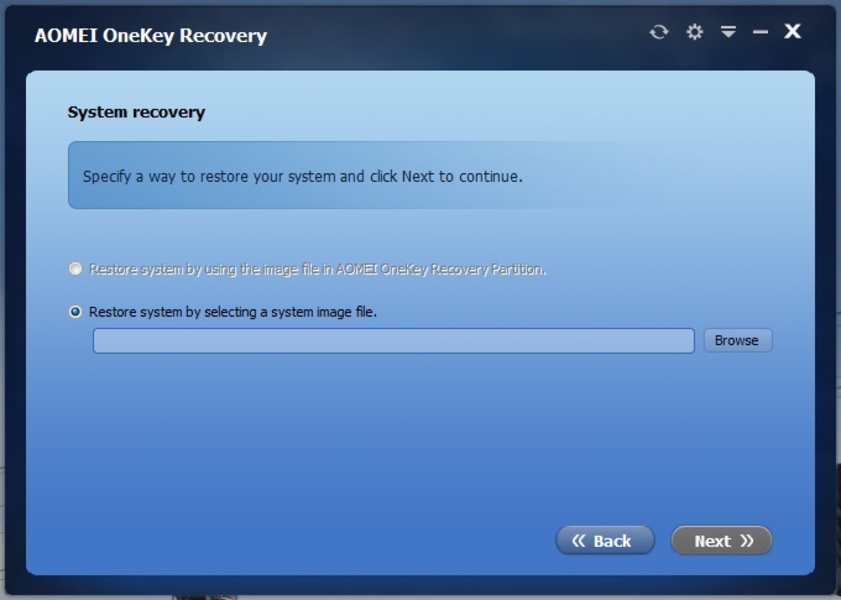Close AOMEI OneKey Recovery with the X icon
Image resolution: width=841 pixels, height=600 pixels.
pos(793,31)
